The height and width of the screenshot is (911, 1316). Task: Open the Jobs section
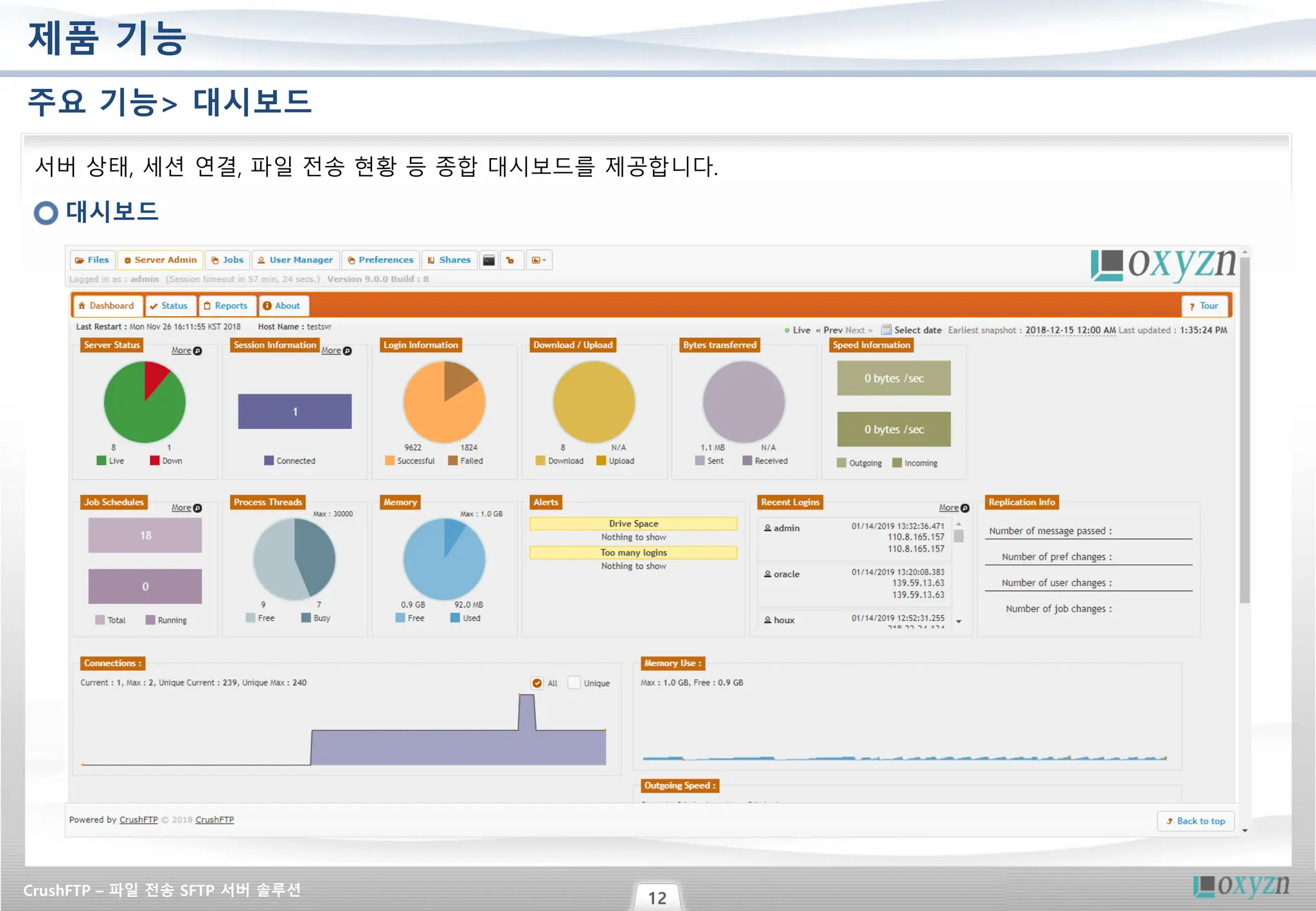[227, 260]
